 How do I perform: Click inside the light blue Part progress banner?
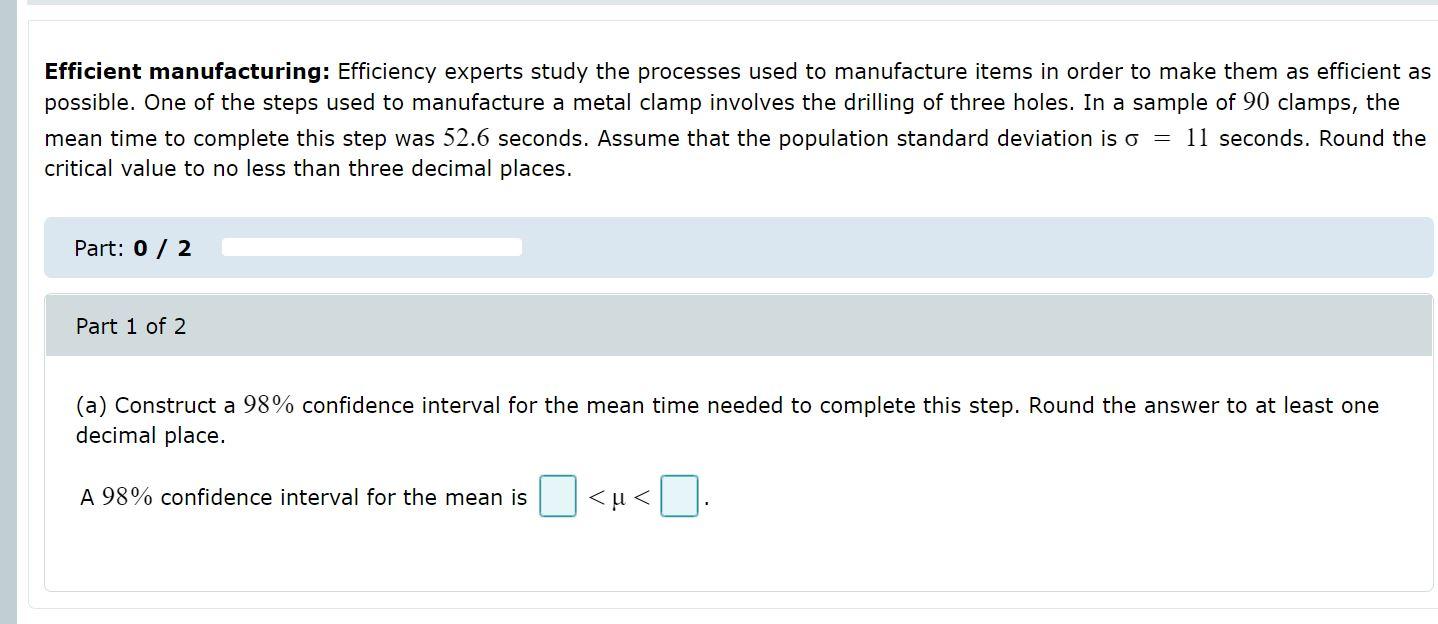(x=900, y=248)
